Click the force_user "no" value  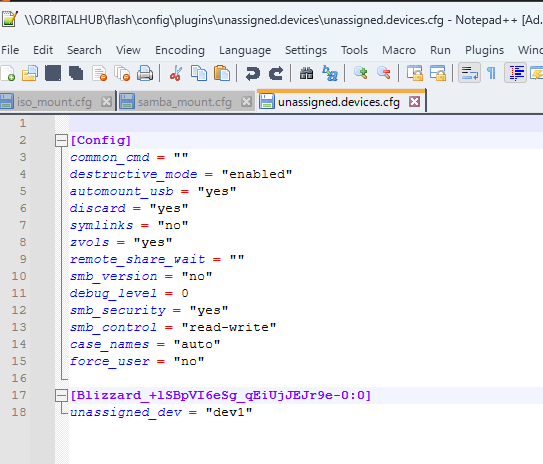coord(189,361)
